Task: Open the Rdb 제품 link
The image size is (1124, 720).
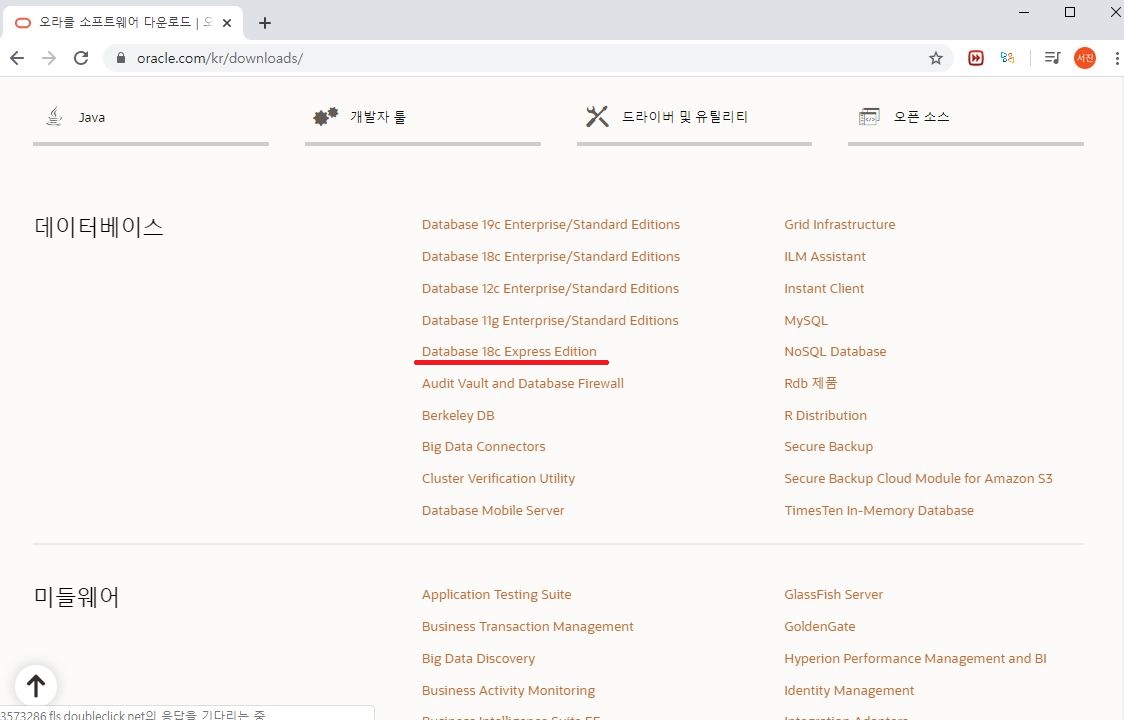Action: 810,384
